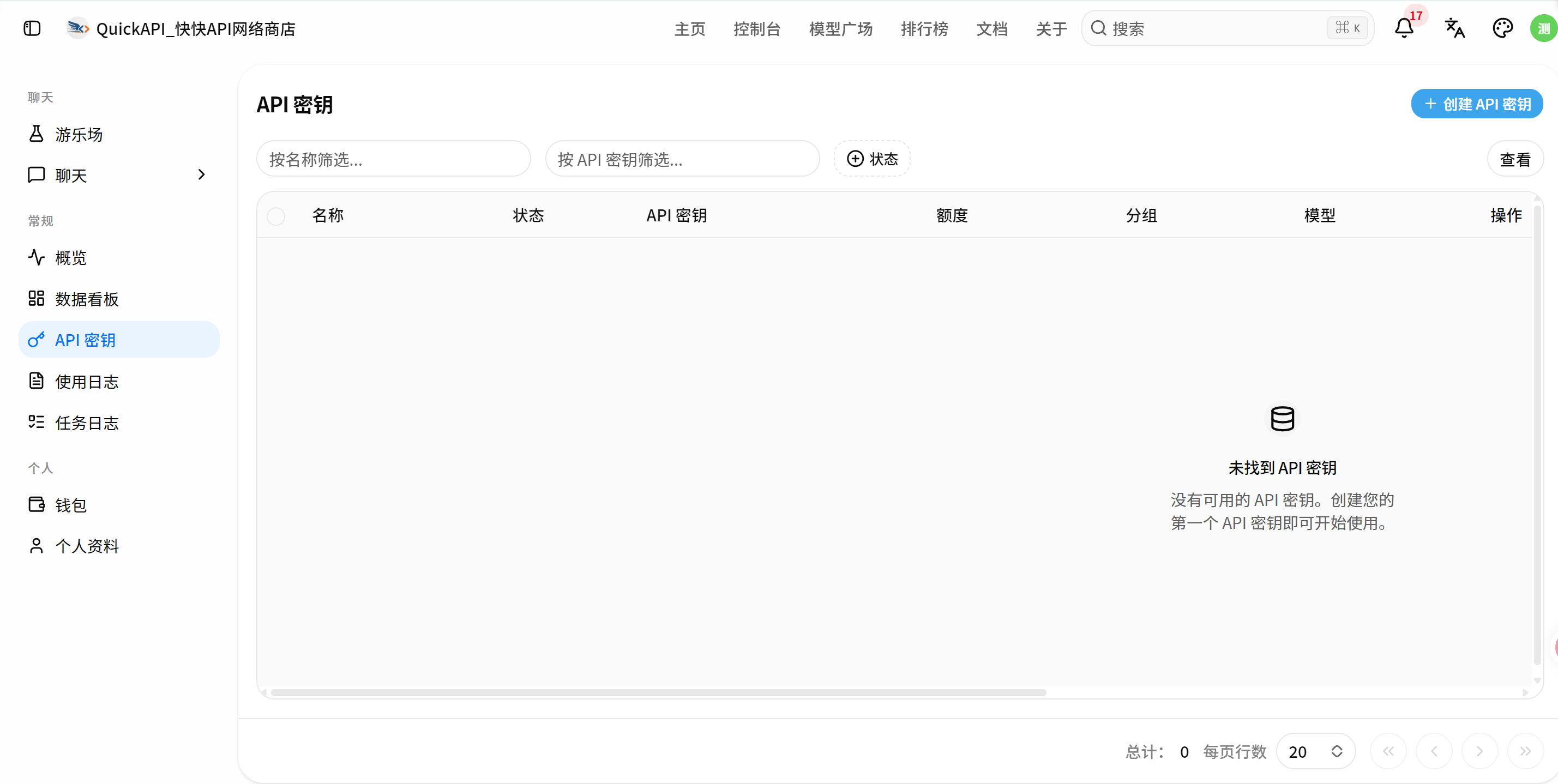Go to last page button

click(x=1525, y=751)
